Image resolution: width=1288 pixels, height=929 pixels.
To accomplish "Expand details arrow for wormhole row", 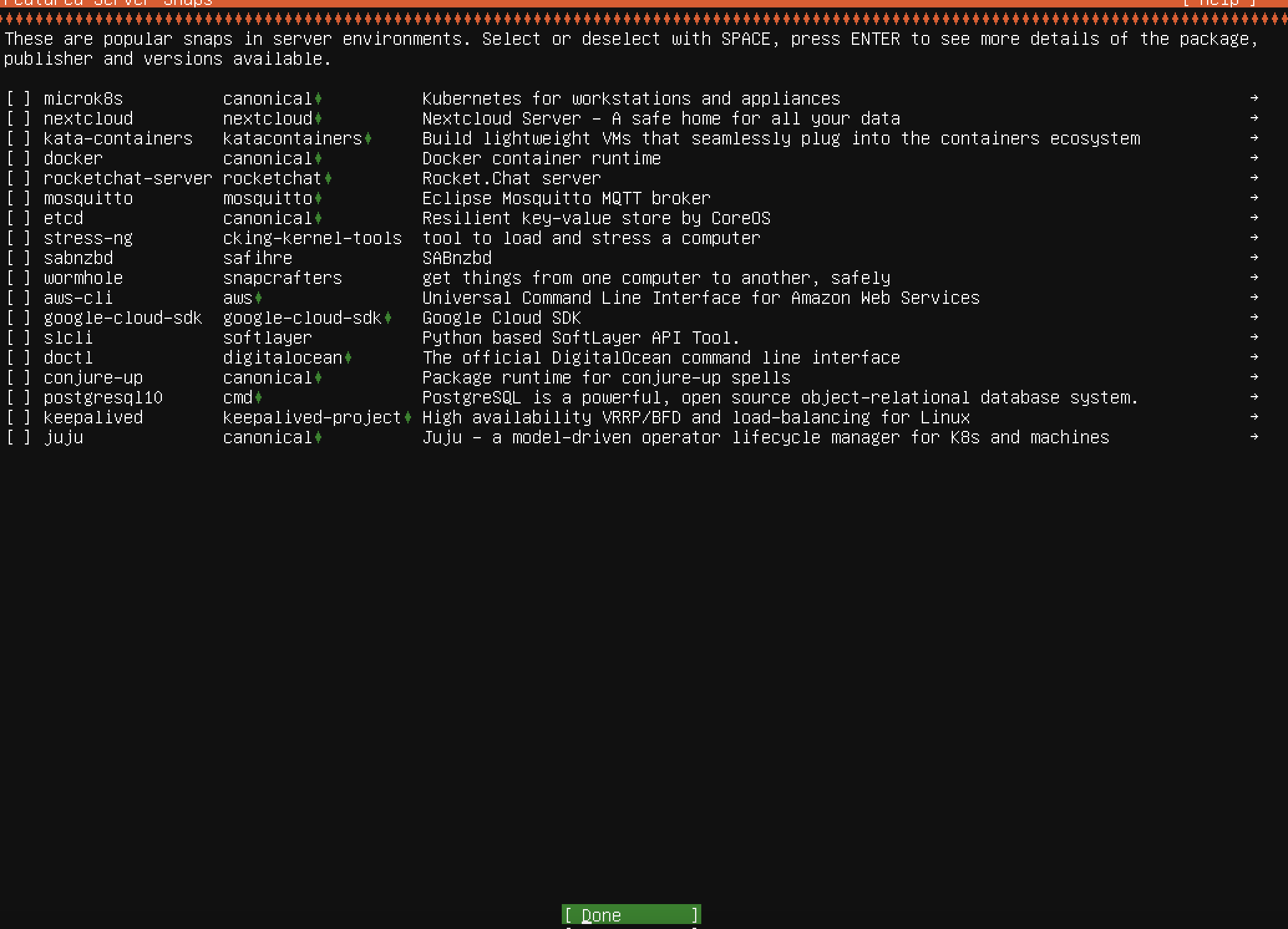I will point(1254,278).
